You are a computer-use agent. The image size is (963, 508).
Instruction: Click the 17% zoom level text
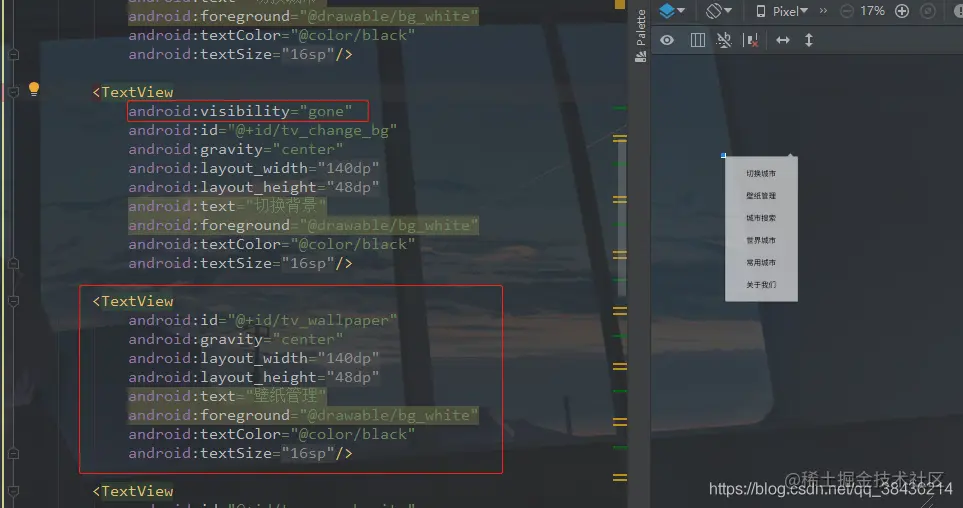872,11
